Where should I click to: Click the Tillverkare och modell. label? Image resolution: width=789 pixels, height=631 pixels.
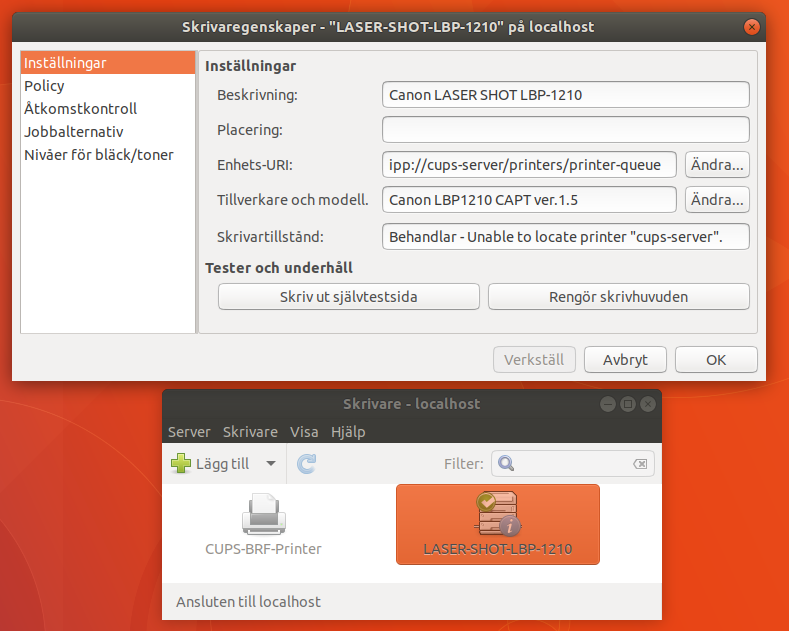(x=293, y=200)
